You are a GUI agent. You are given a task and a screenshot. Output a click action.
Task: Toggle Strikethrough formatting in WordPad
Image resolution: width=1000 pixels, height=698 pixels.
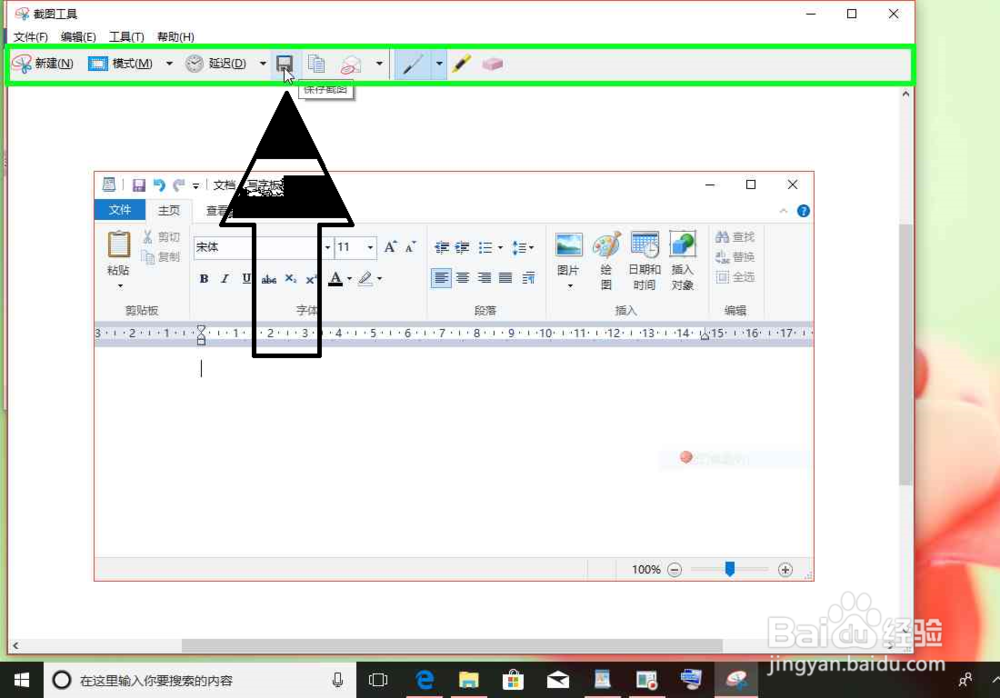(268, 279)
